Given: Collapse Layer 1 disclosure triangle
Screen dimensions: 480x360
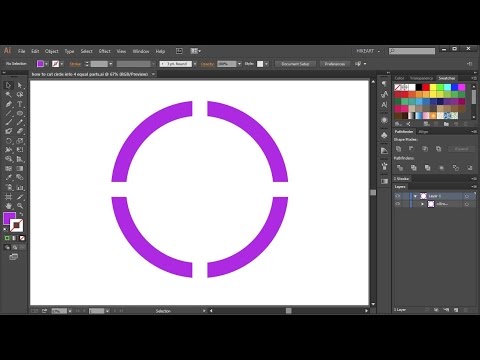Looking at the screenshot, I should pyautogui.click(x=415, y=196).
